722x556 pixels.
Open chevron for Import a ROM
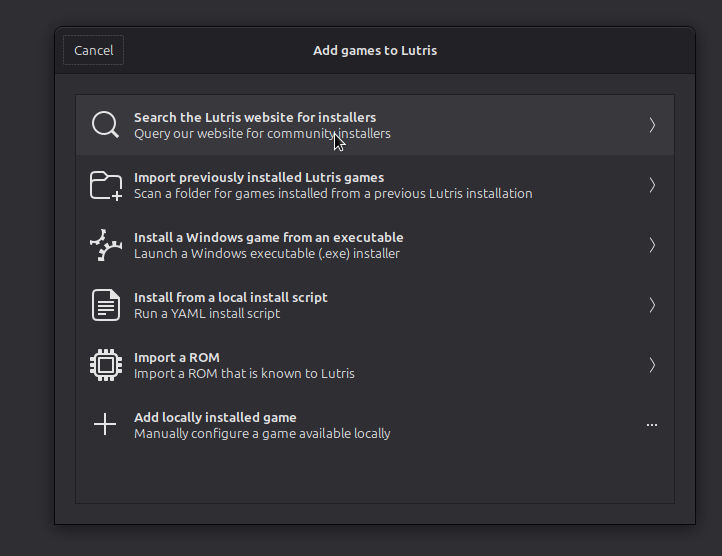coord(652,365)
